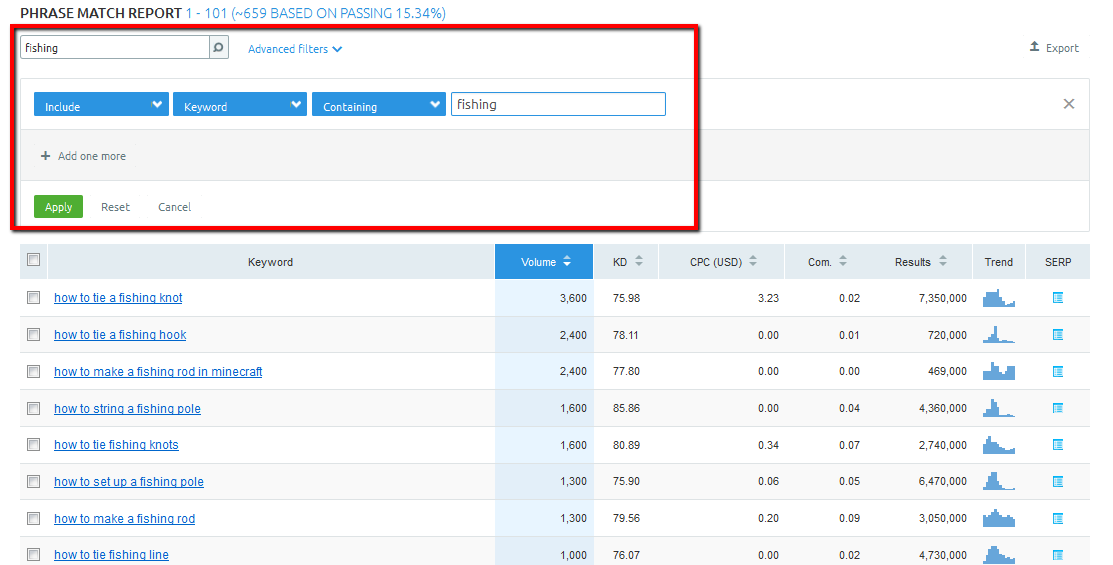Image resolution: width=1113 pixels, height=565 pixels.
Task: Open SERP snapshot for how to string a fishing pole
Action: point(1058,408)
